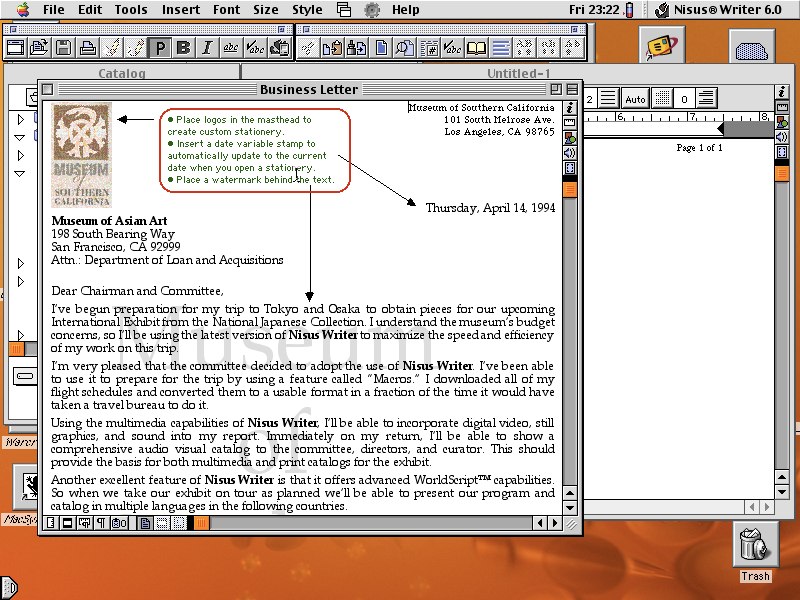This screenshot has height=600, width=800.
Task: Click the Auto button in Untitled-1 ruler
Action: [635, 98]
